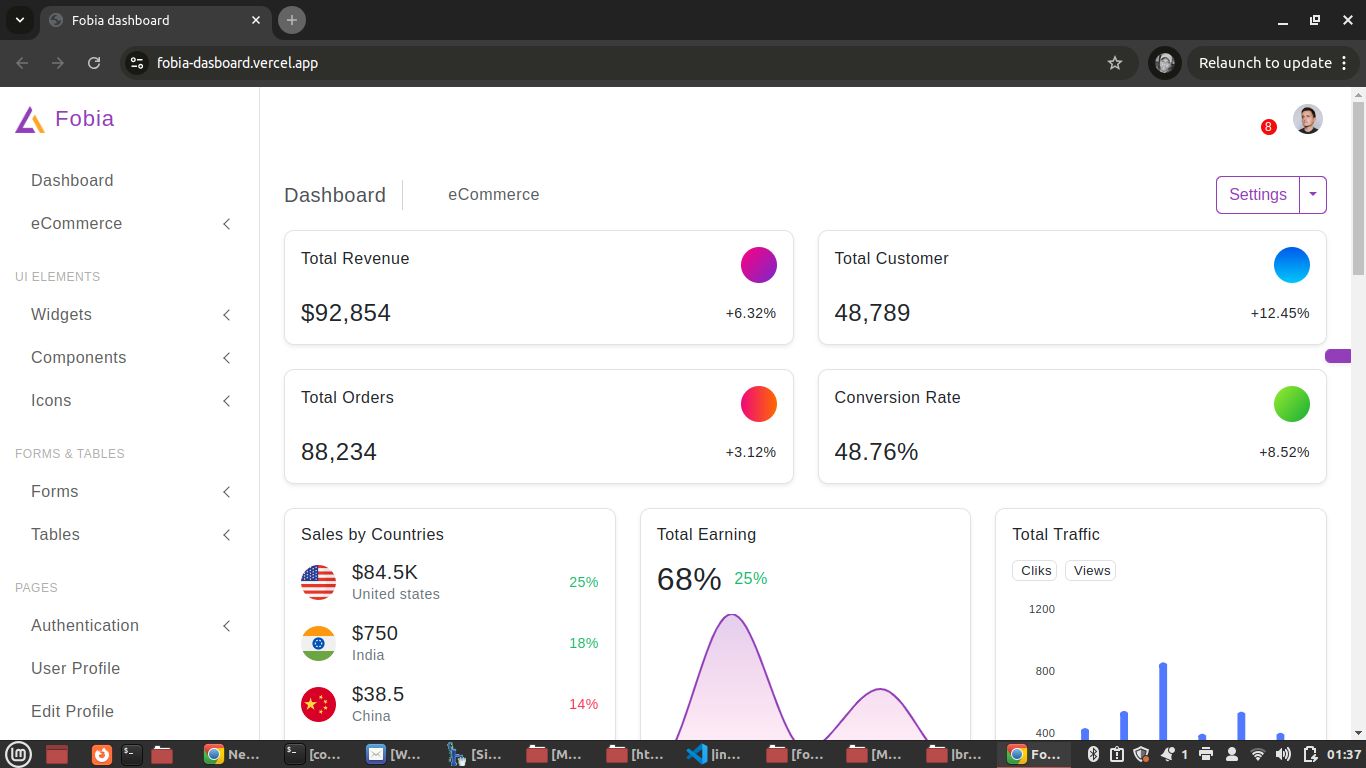Click the India flag icon
1366x768 pixels.
click(318, 643)
